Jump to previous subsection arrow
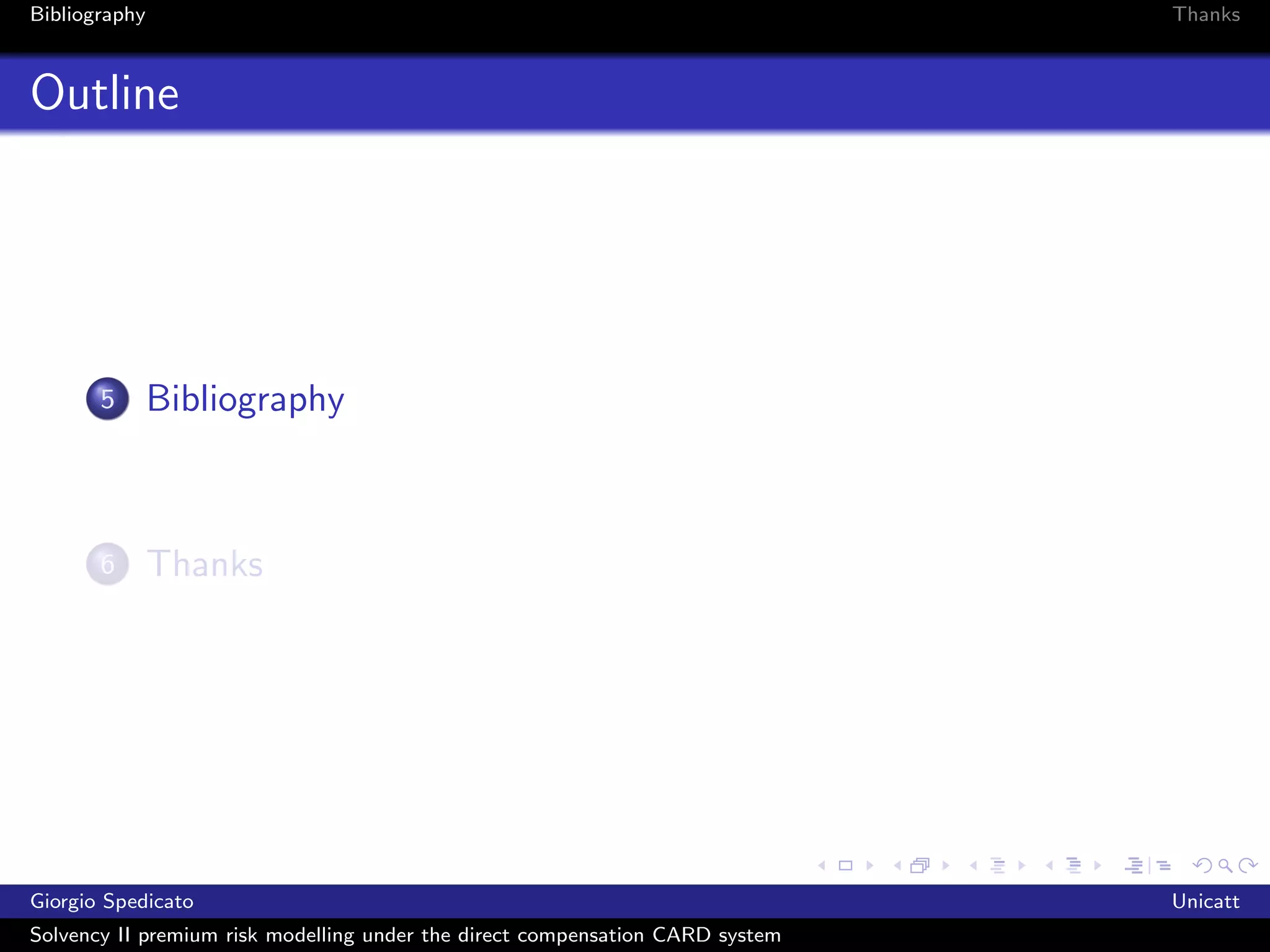 tap(974, 865)
